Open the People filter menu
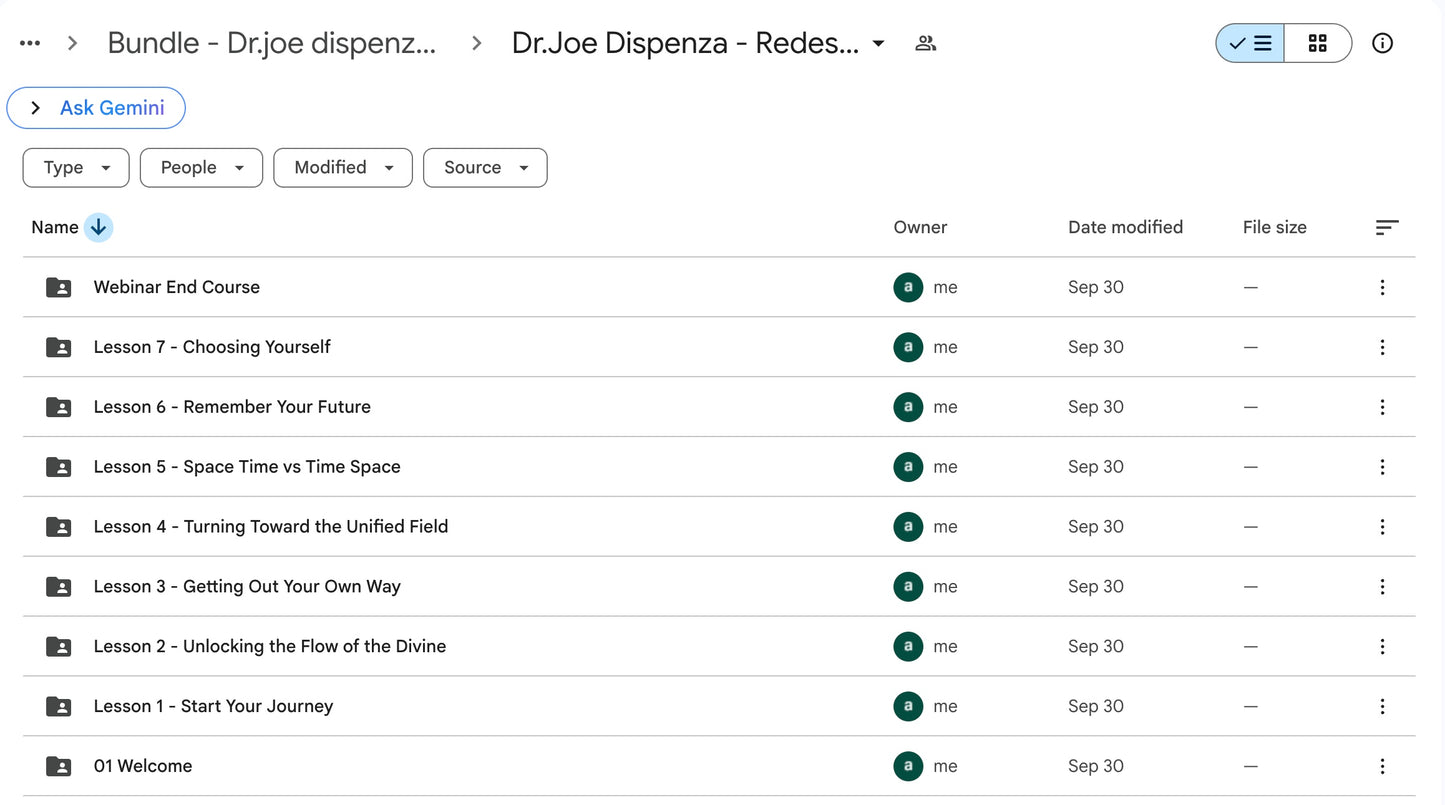1445x805 pixels. pyautogui.click(x=201, y=167)
